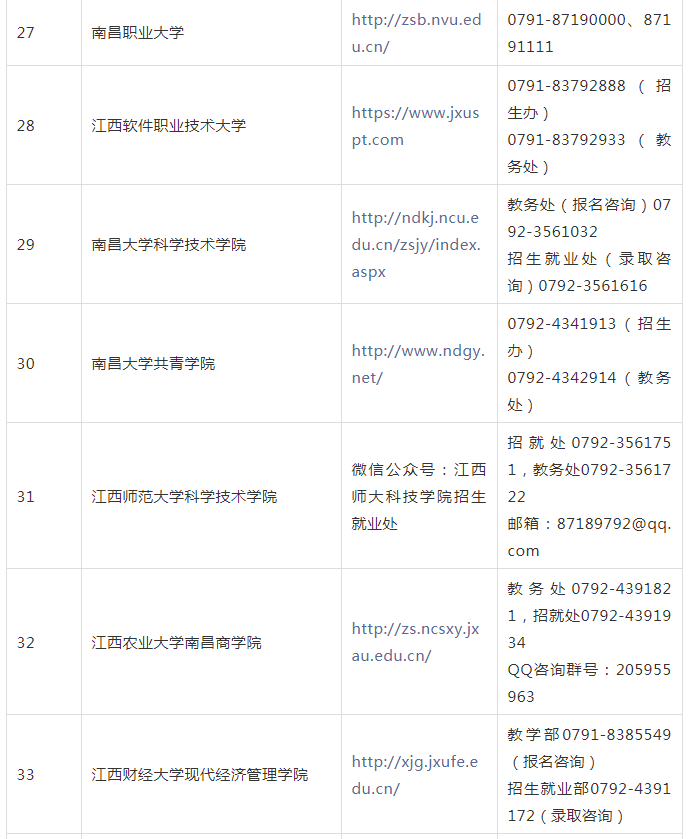Click phone number 0791-87190000 for 南昌职业大学
688x839 pixels.
567,20
